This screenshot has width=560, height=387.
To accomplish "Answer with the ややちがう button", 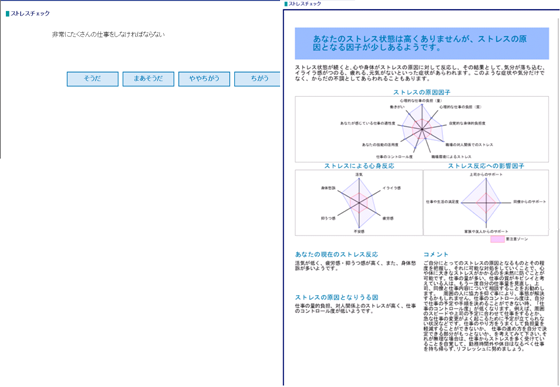I will tap(204, 79).
